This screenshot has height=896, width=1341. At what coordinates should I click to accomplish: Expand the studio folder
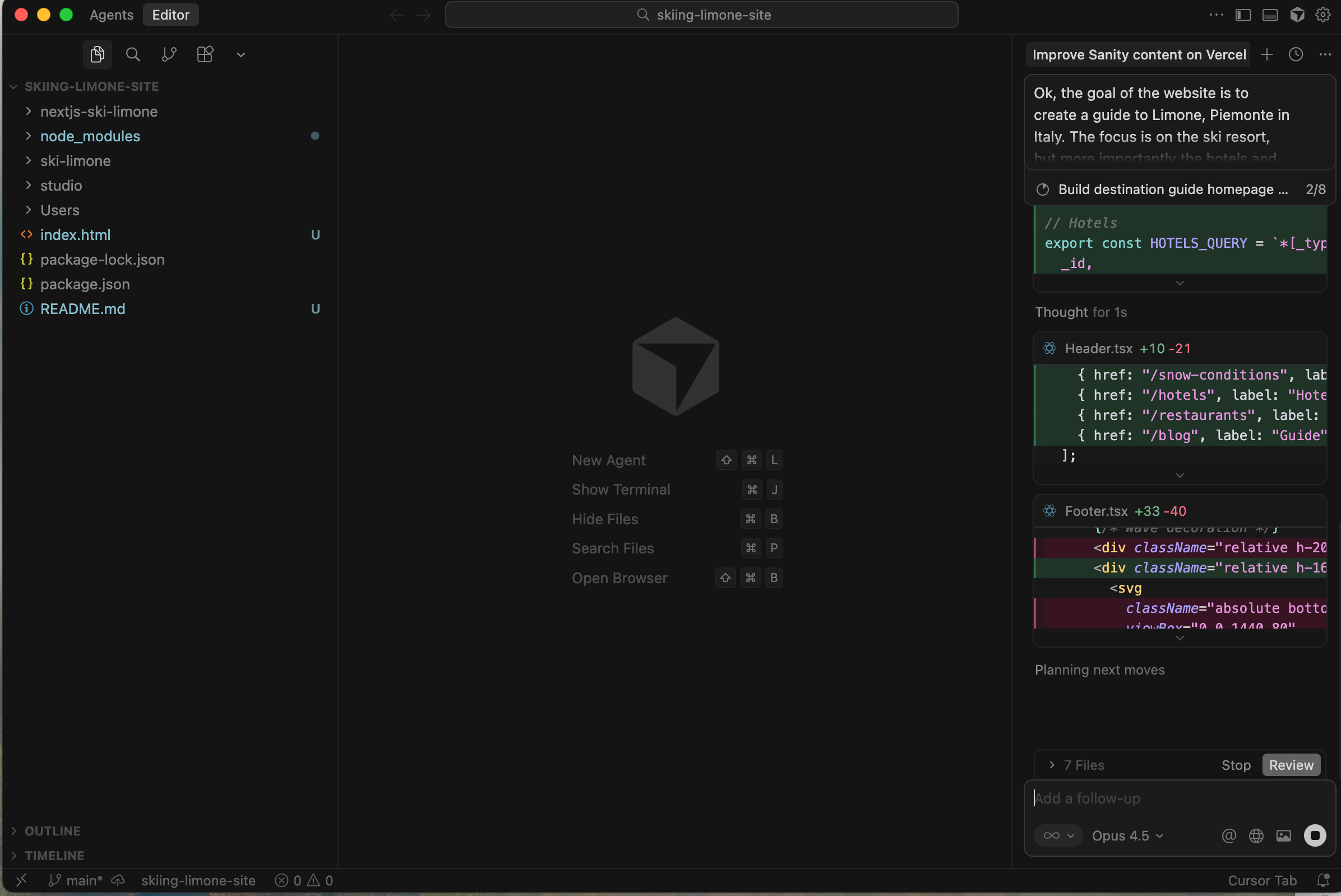pos(61,186)
